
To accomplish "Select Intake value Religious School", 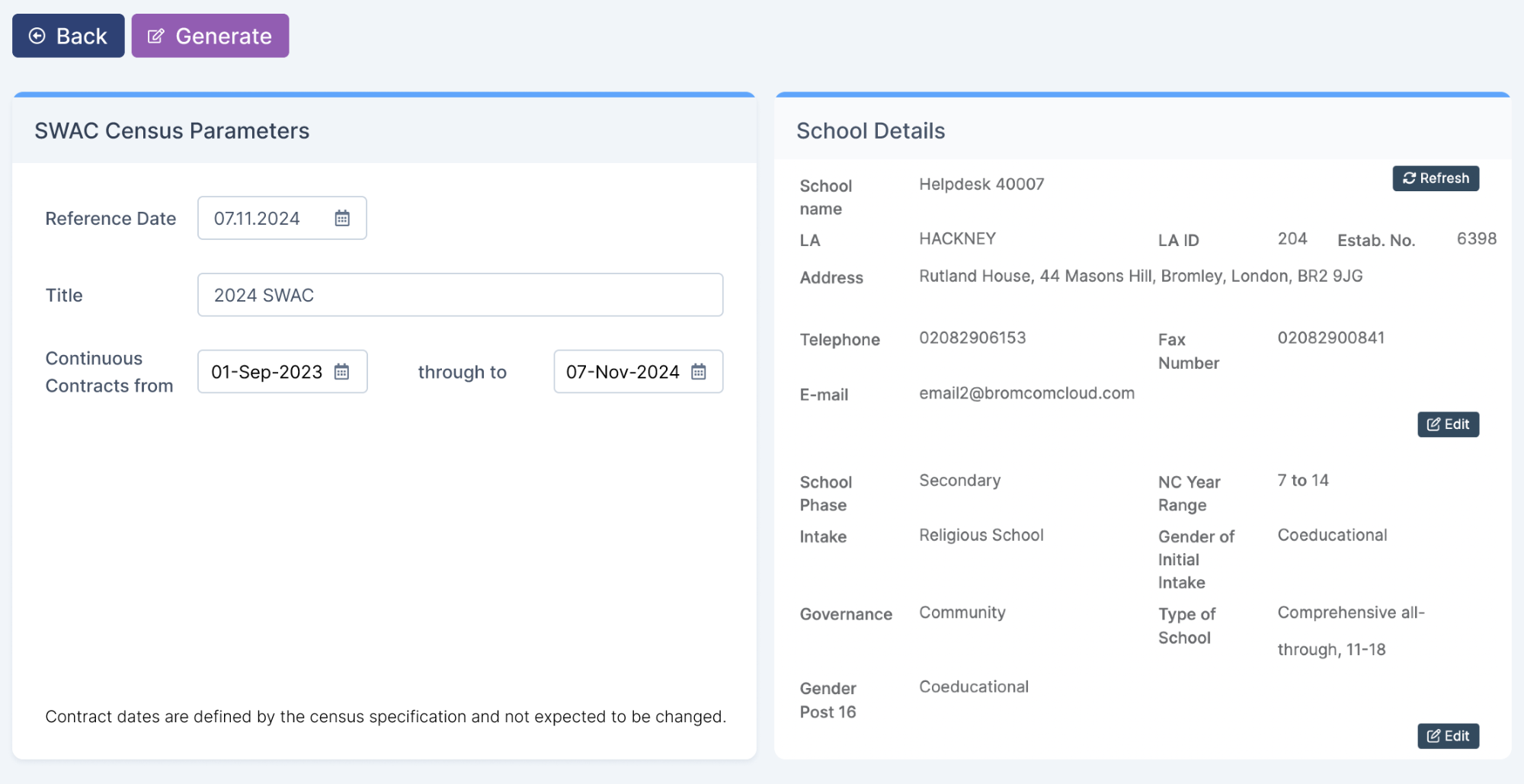I will click(x=981, y=536).
